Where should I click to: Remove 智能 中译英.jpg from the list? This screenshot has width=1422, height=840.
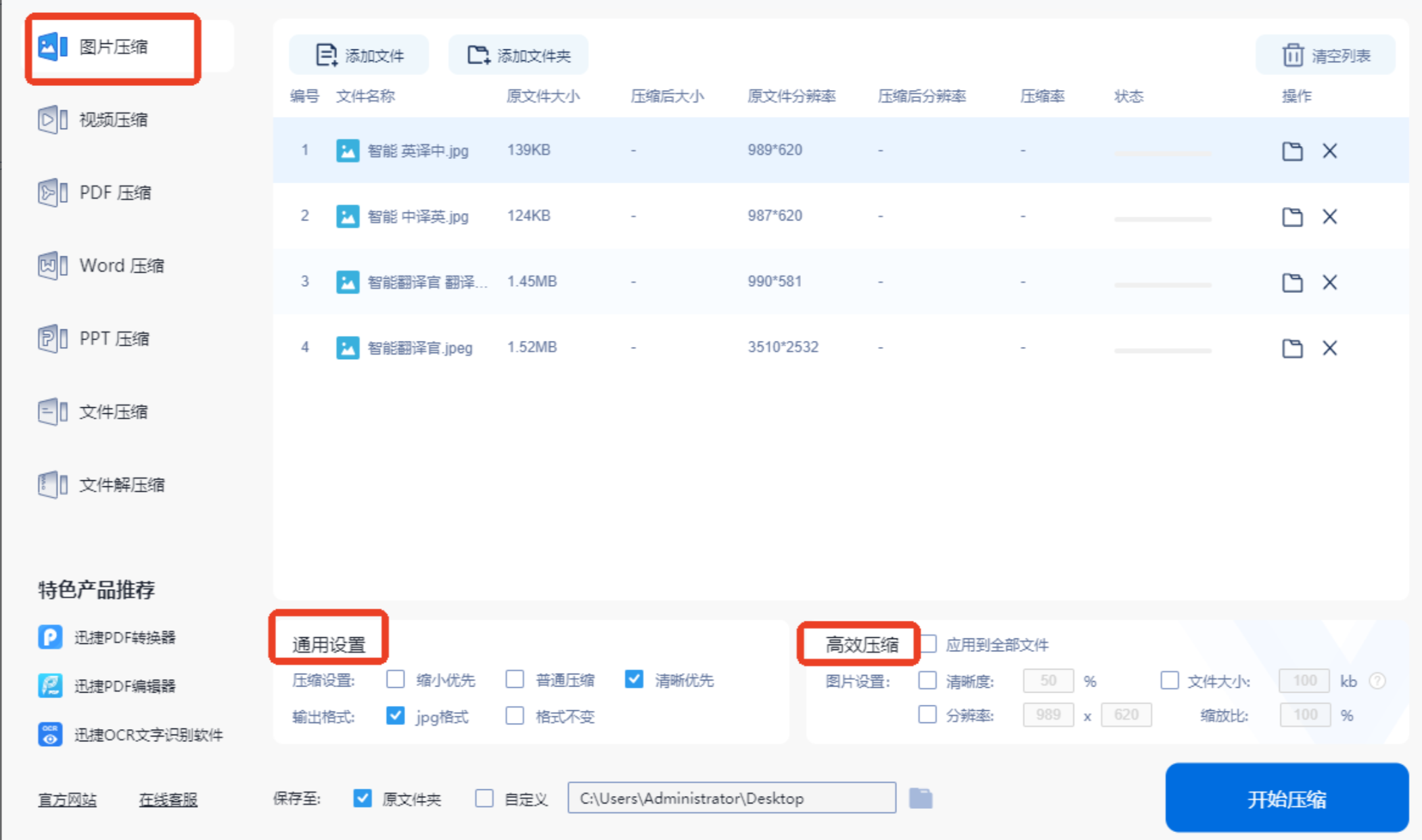coord(1330,216)
